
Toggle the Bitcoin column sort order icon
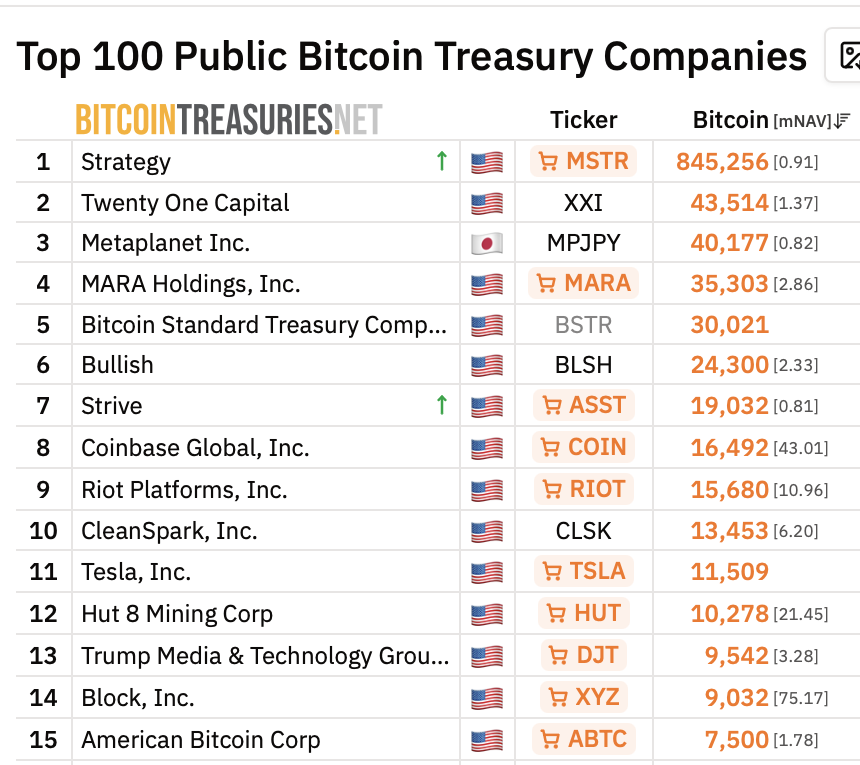[842, 121]
